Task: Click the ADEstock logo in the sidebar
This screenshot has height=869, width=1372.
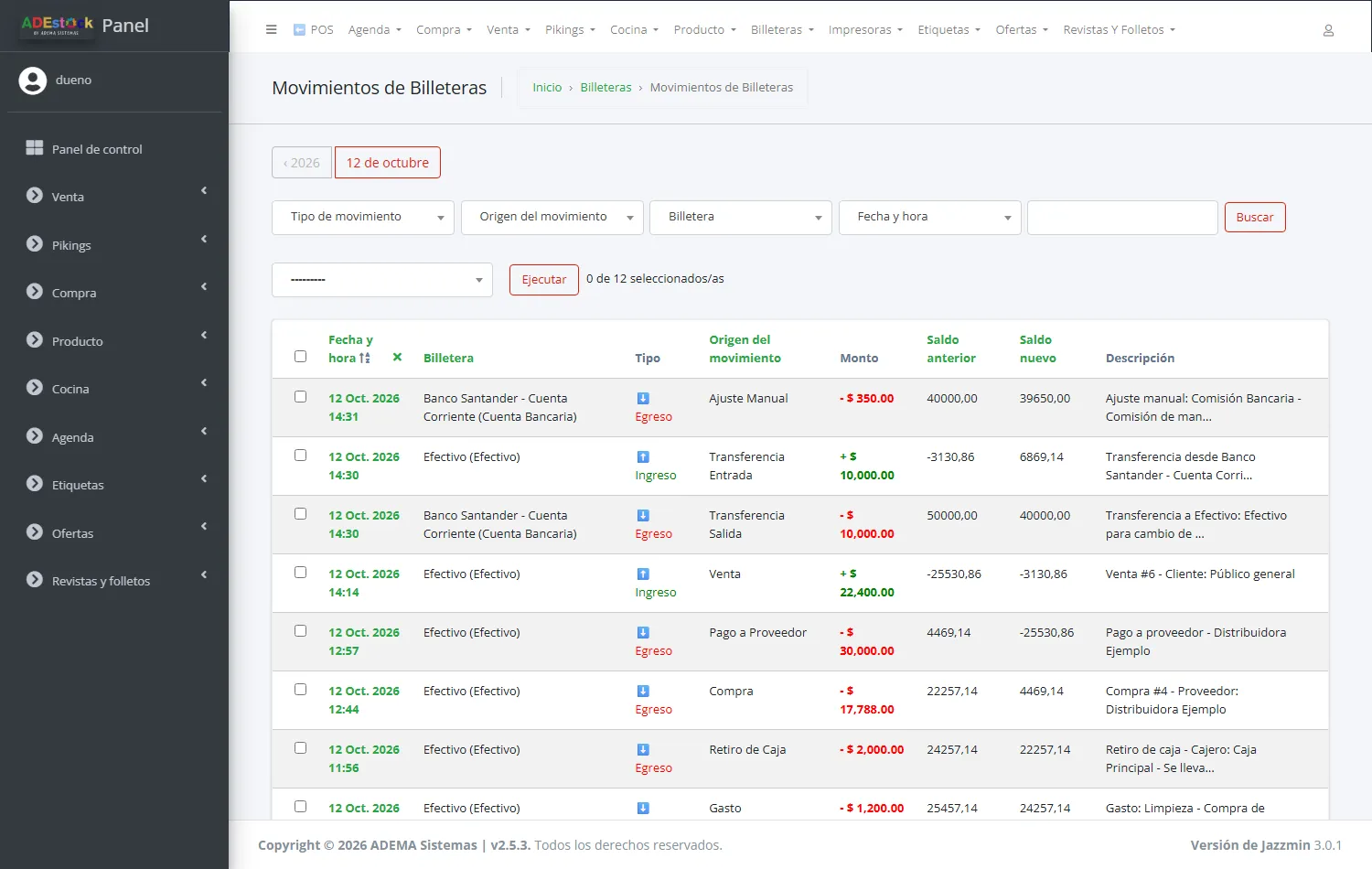Action: pyautogui.click(x=57, y=26)
